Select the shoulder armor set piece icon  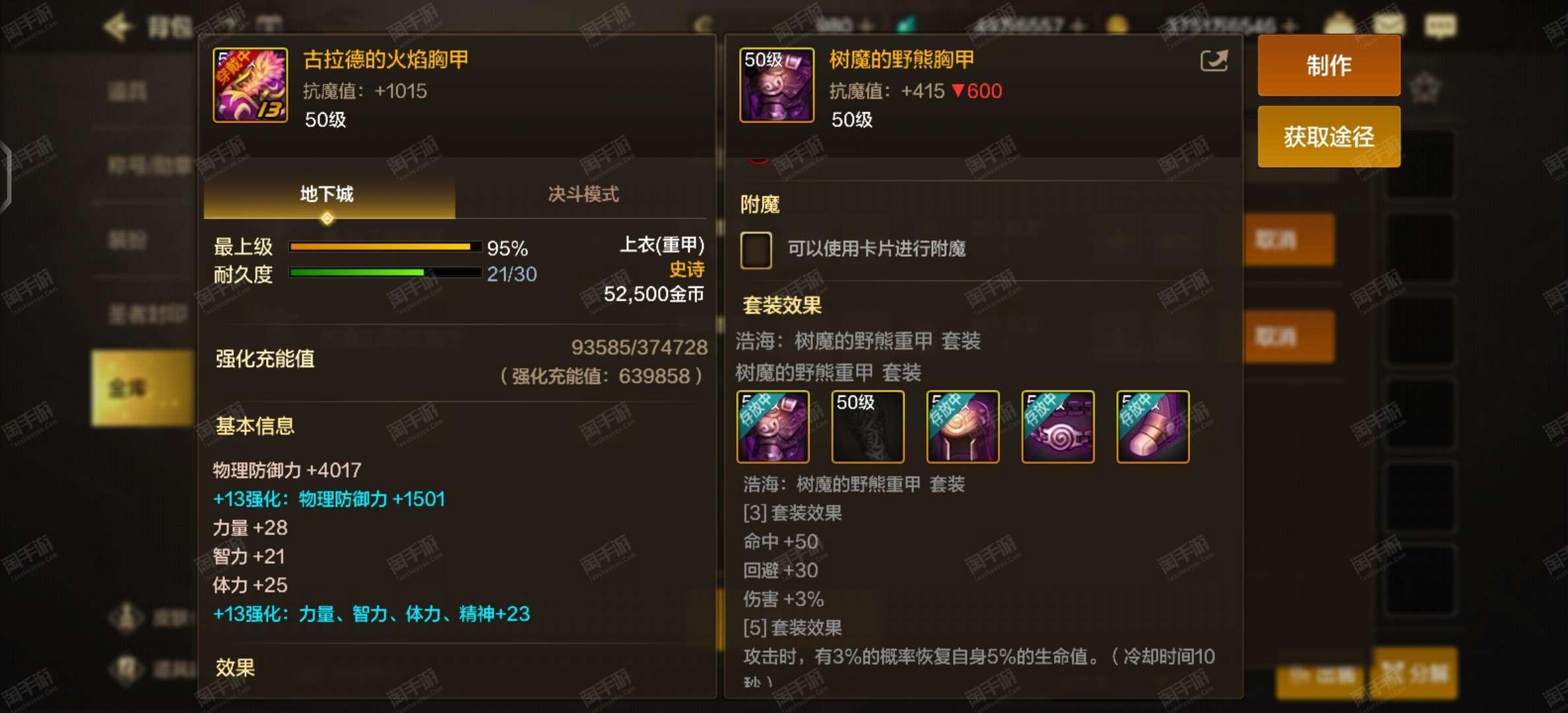(x=963, y=426)
